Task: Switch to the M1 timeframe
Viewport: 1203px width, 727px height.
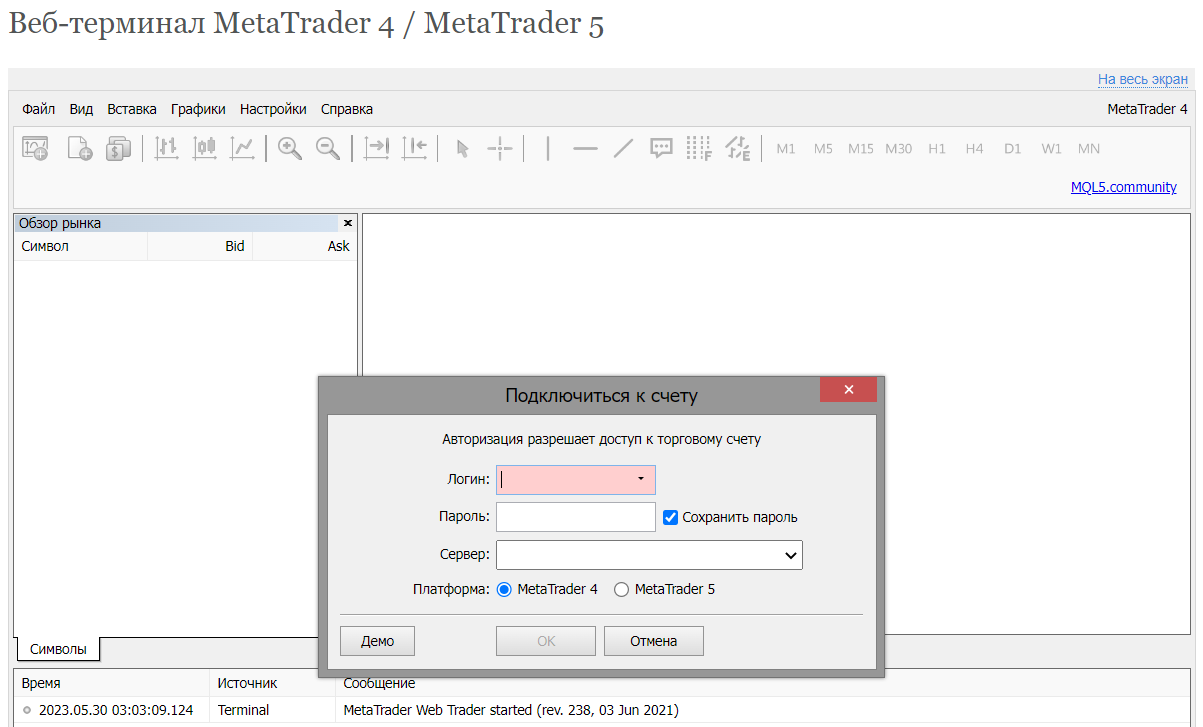Action: 786,148
